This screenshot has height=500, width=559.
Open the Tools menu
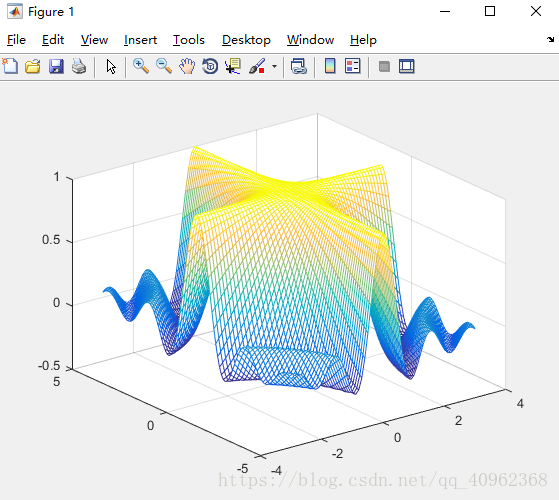click(x=189, y=40)
